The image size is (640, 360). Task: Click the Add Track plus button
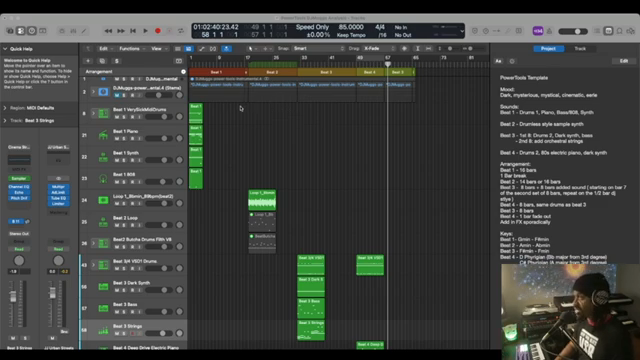88,61
